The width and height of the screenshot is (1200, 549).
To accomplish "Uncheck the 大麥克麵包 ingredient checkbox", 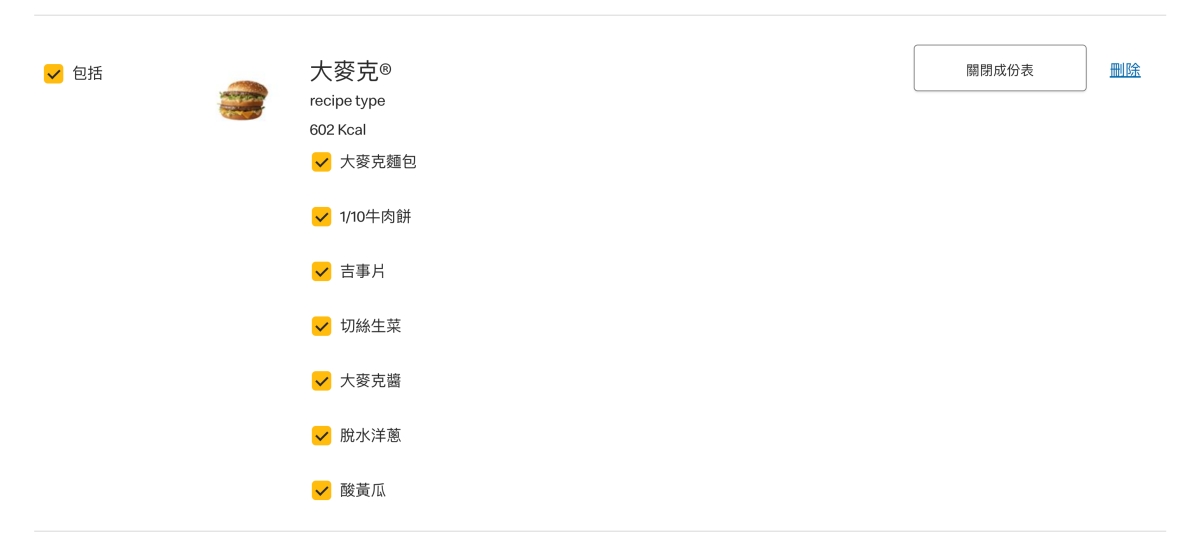I will pos(321,162).
